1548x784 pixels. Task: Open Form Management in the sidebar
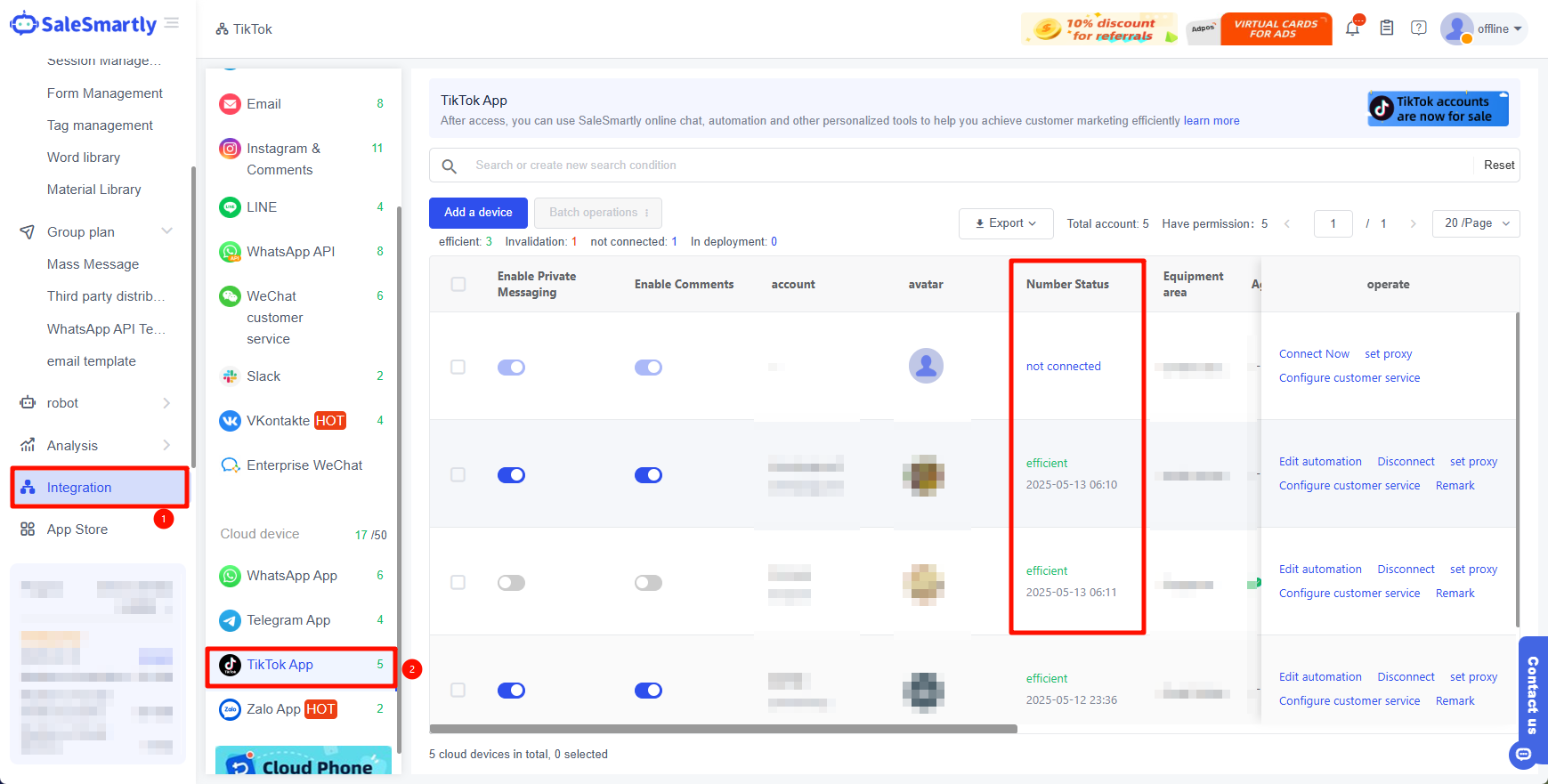(x=105, y=93)
